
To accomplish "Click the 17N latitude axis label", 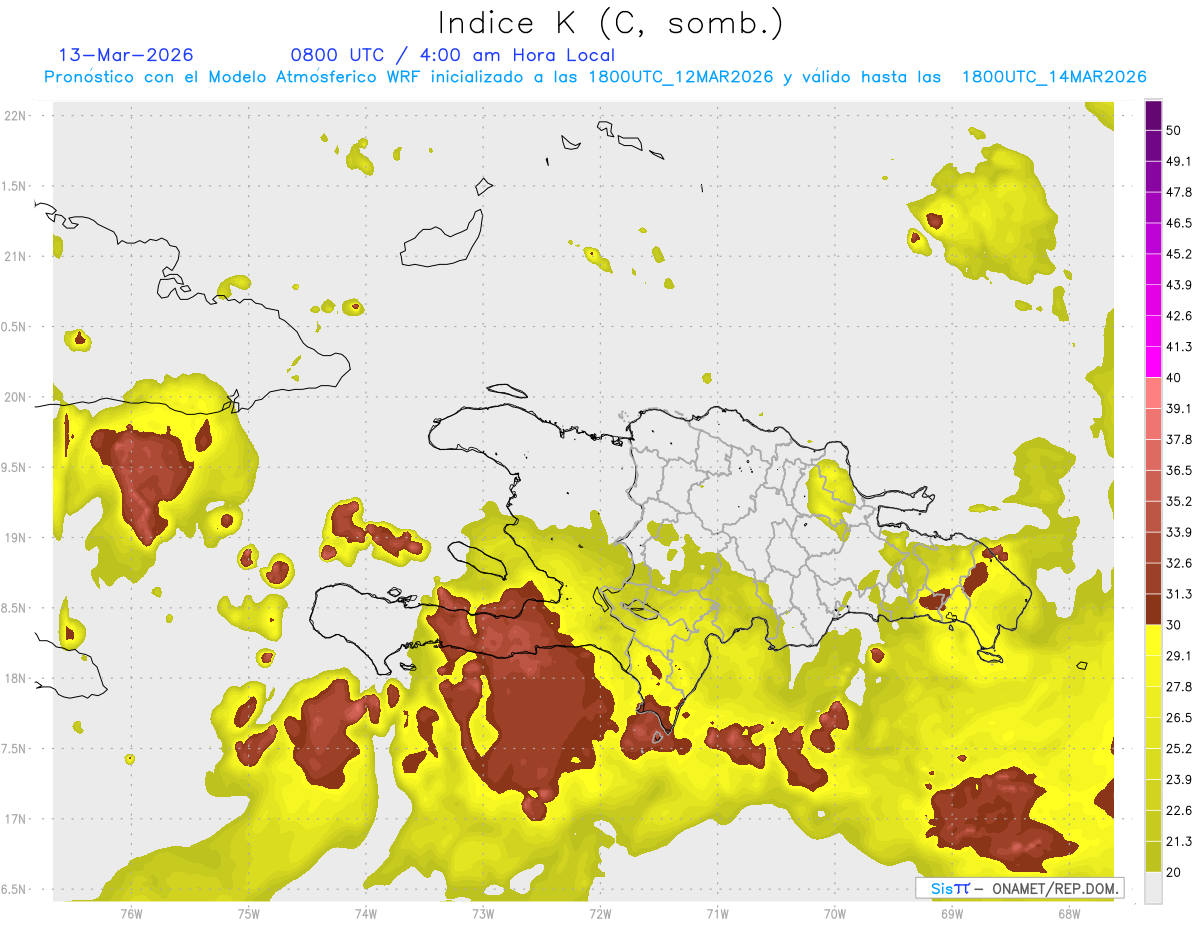I will [16, 819].
